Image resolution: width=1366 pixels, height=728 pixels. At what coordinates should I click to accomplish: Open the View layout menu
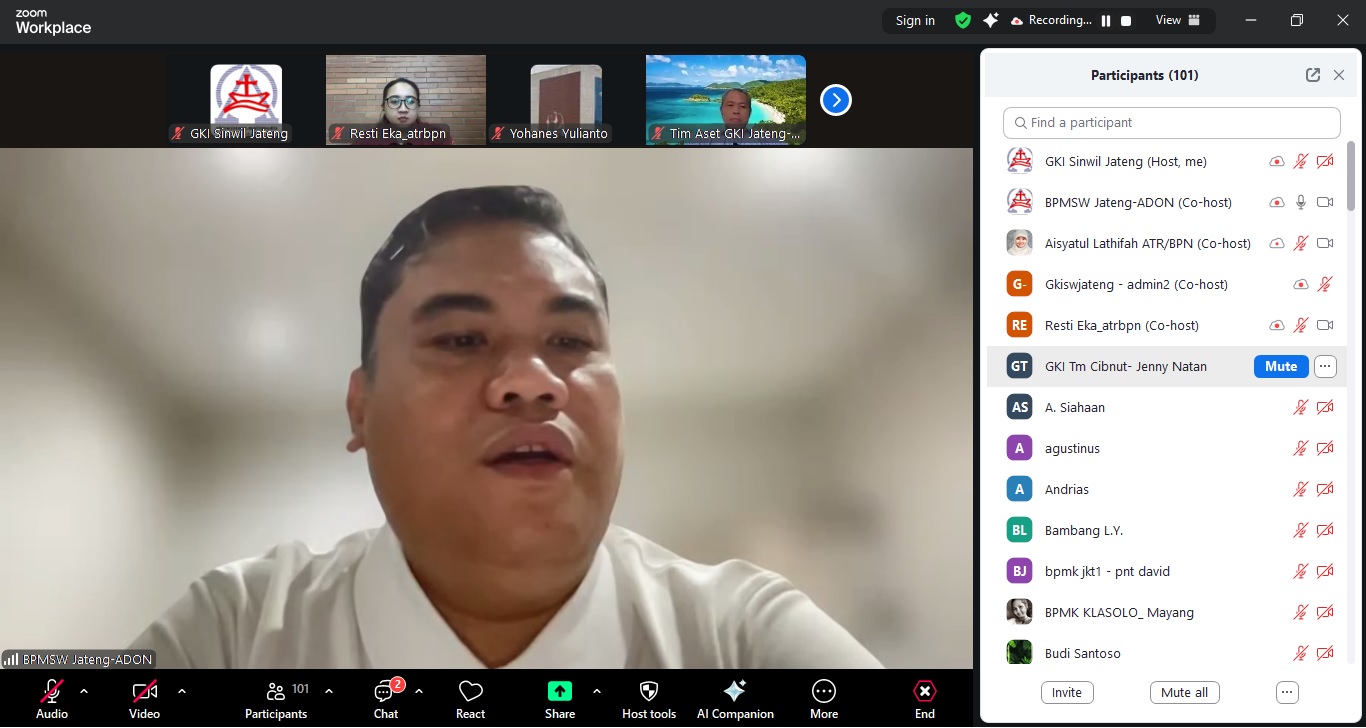pos(1178,20)
